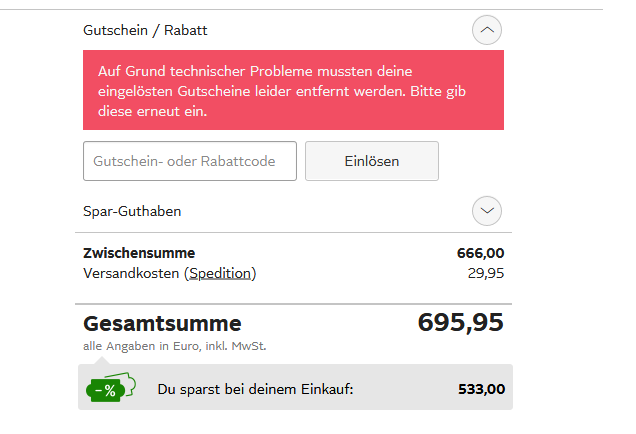Select the Zwischensumme label

tap(139, 253)
